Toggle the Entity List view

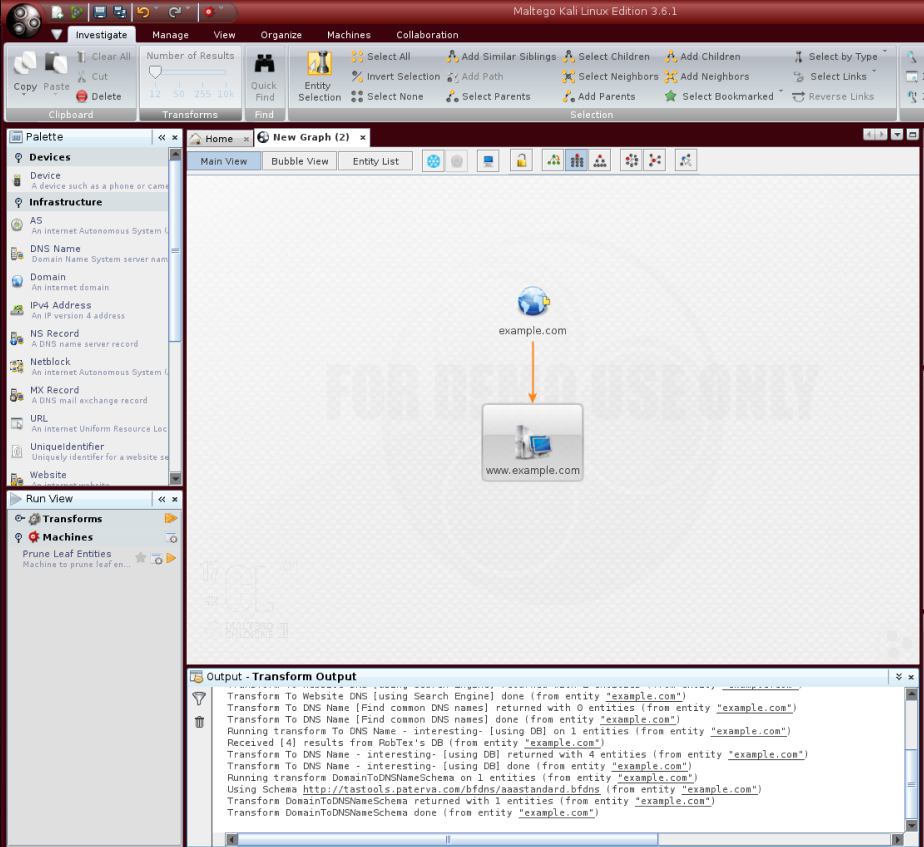(x=375, y=161)
